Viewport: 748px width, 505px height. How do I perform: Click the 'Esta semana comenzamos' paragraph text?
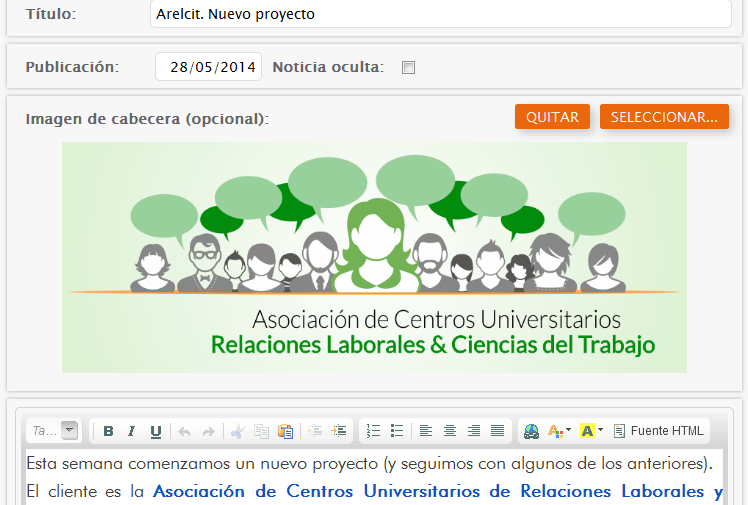click(x=369, y=464)
